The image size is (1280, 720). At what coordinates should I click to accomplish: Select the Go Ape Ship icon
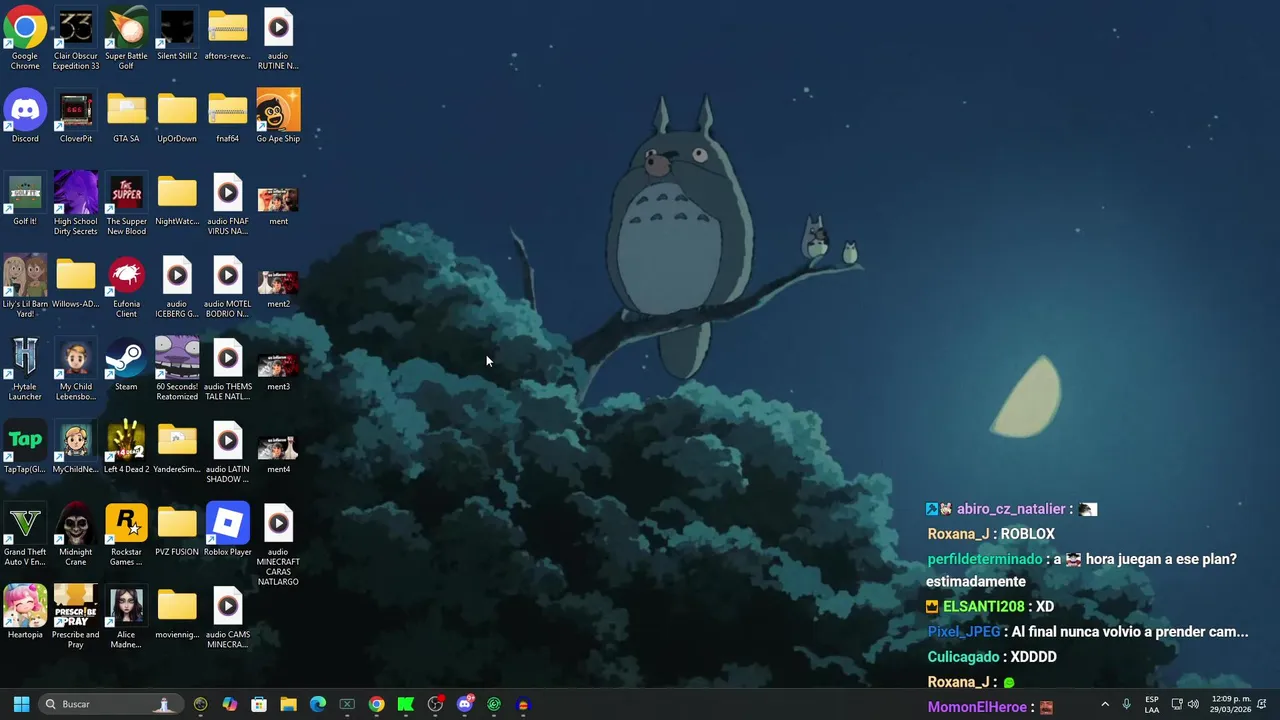[278, 117]
